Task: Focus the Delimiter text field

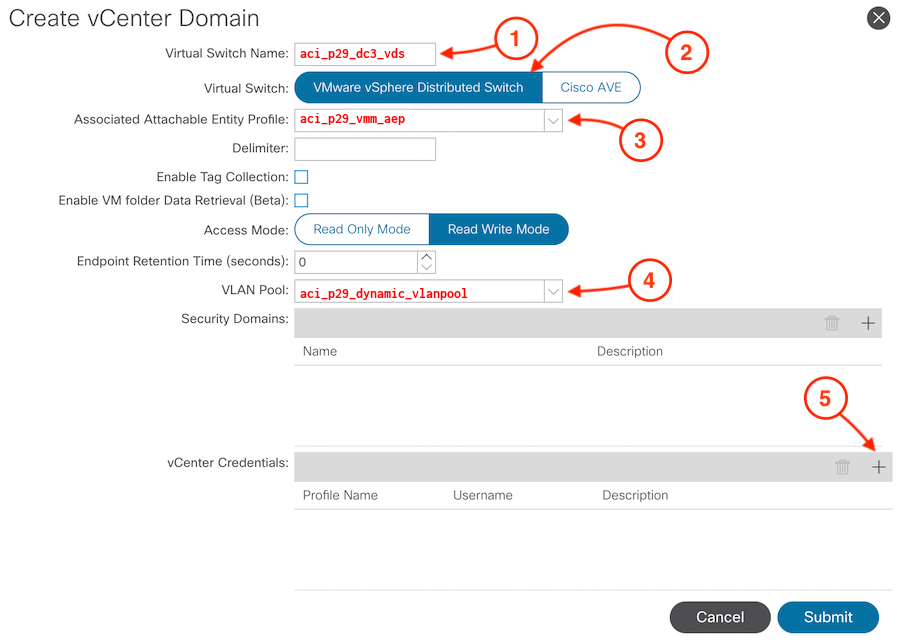Action: (365, 149)
